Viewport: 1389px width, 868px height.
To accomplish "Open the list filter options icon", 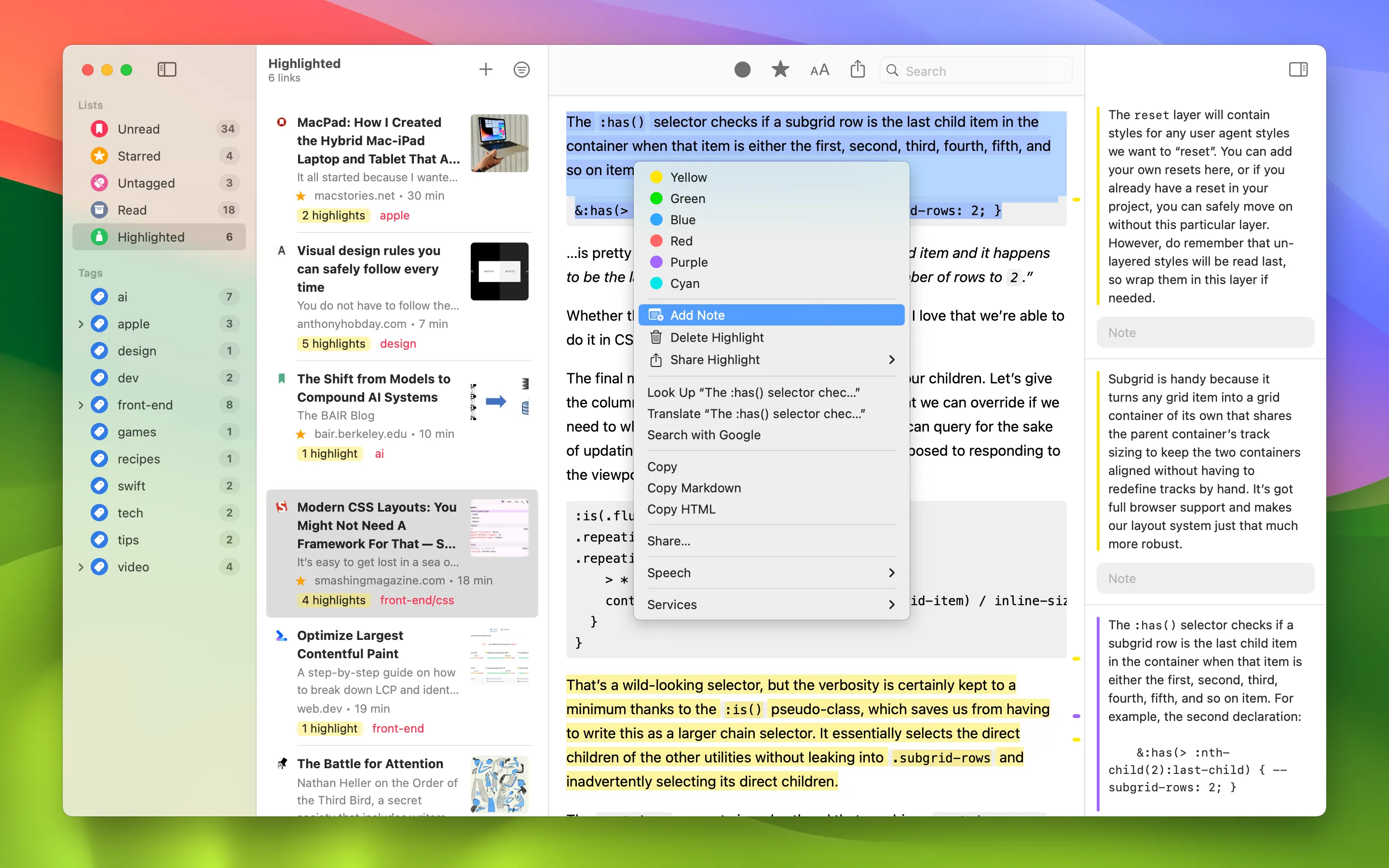I will (521, 69).
